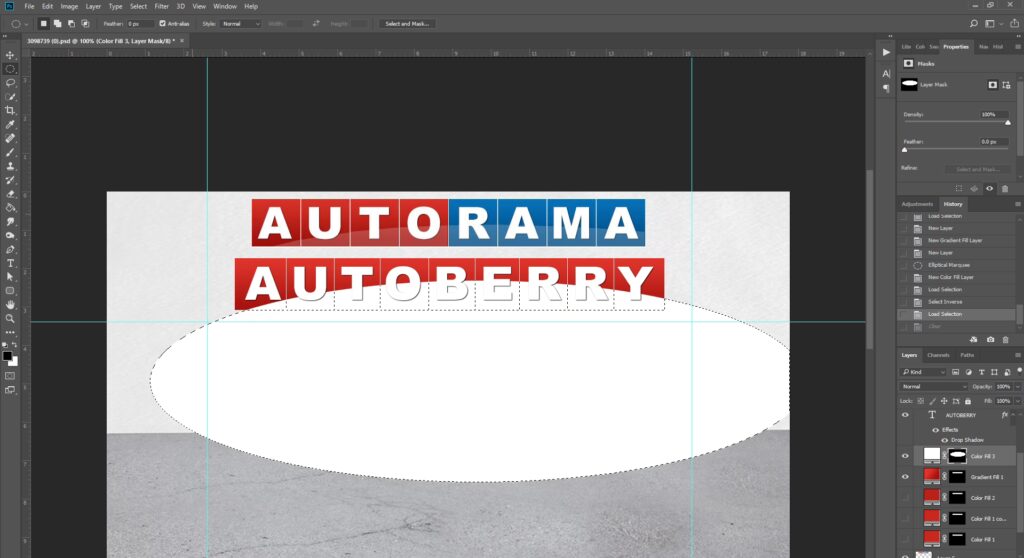1024x558 pixels.
Task: Choose the Horizontal Type tool
Action: (x=10, y=263)
